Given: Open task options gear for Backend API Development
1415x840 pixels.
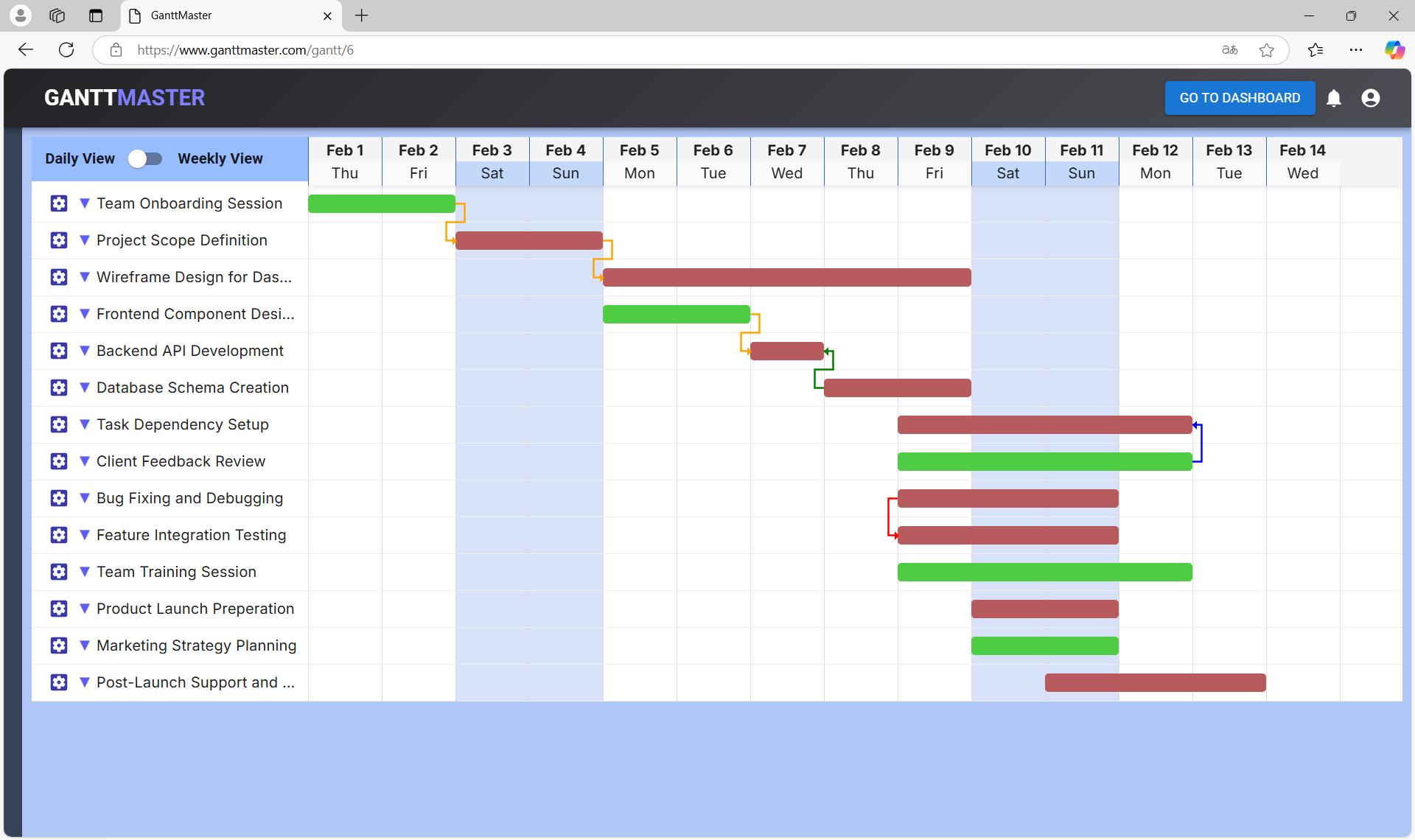Looking at the screenshot, I should (x=58, y=351).
